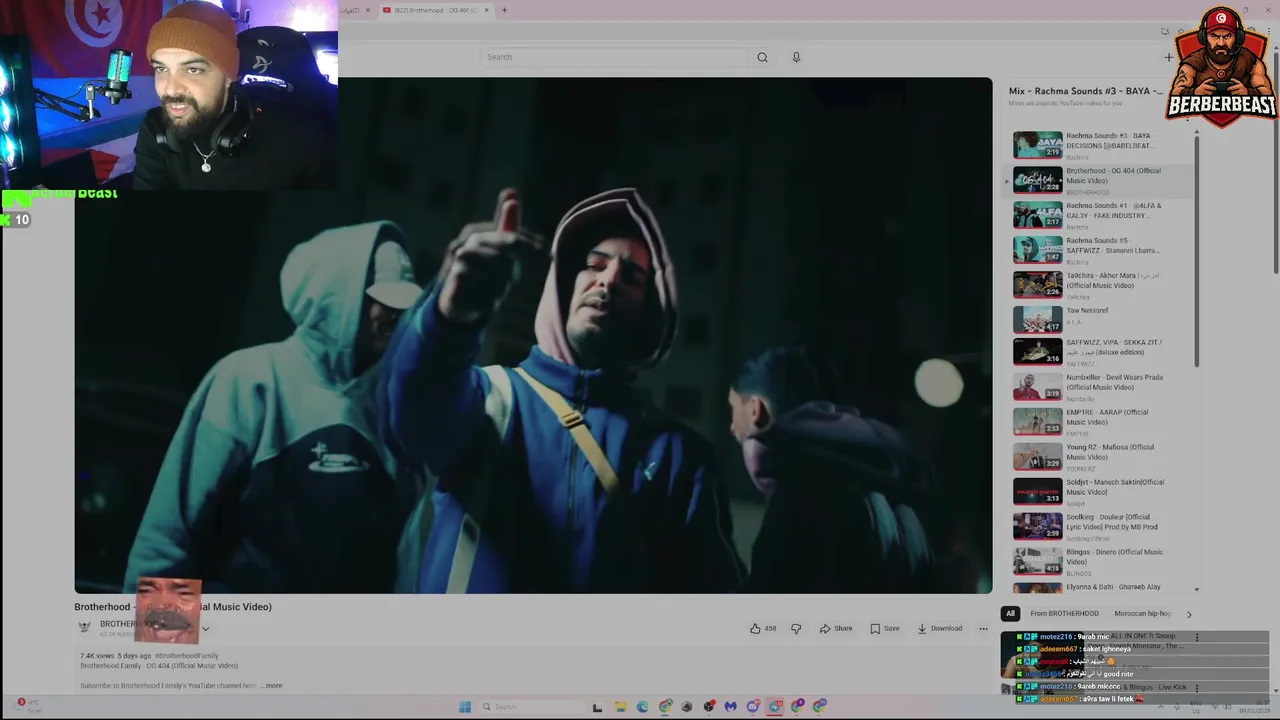Image resolution: width=1280 pixels, height=720 pixels.
Task: Expand the description with ...more
Action: click(x=272, y=686)
